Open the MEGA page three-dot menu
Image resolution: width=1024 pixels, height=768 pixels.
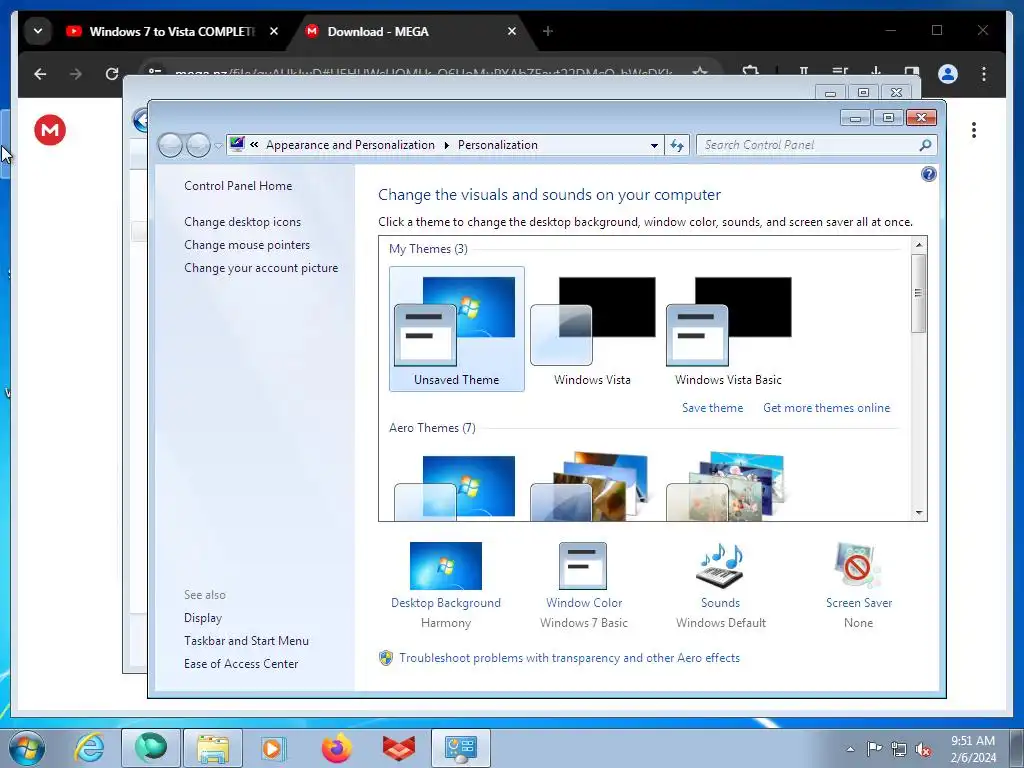point(974,130)
